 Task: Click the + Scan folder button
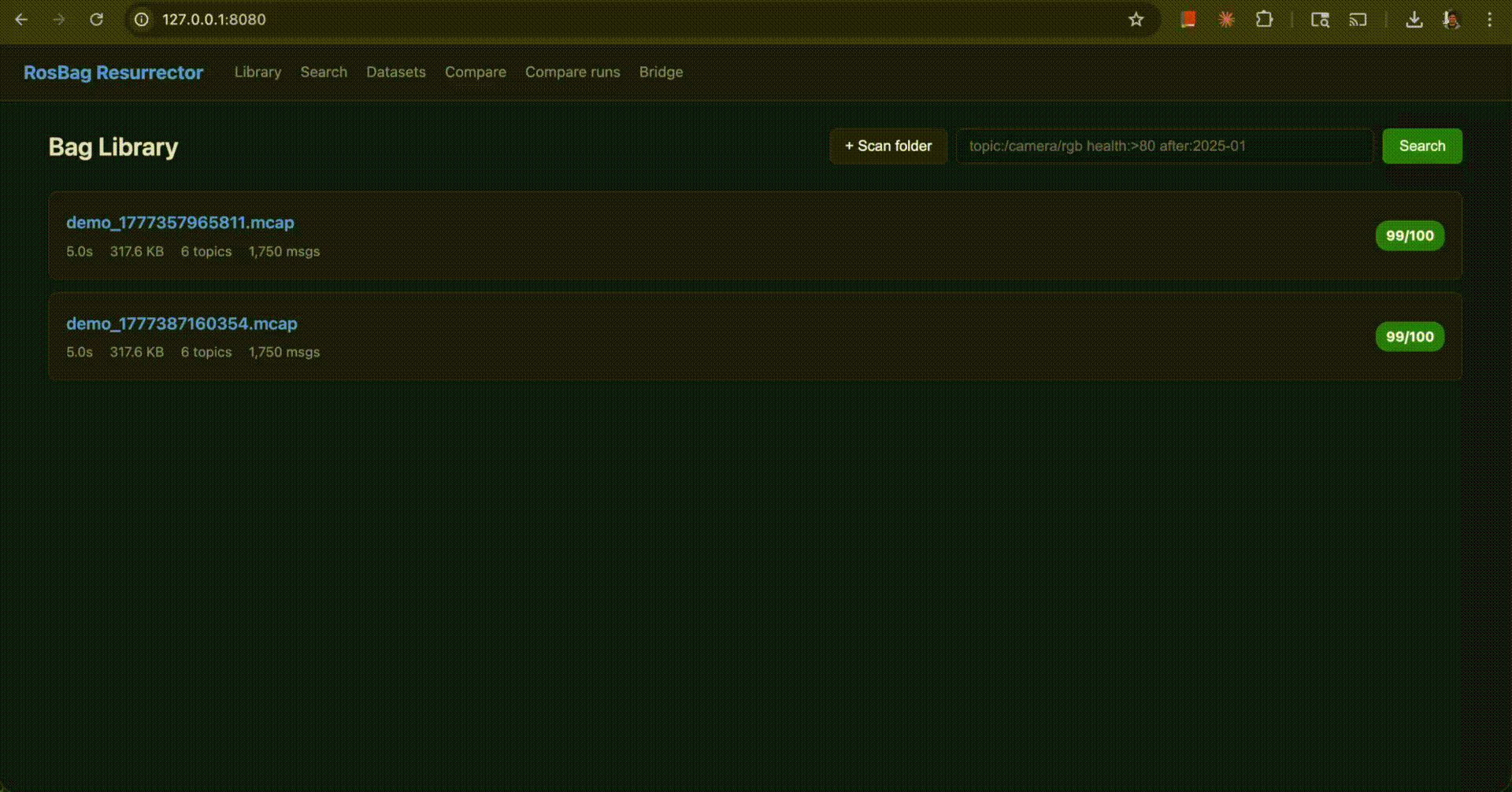pyautogui.click(x=888, y=146)
